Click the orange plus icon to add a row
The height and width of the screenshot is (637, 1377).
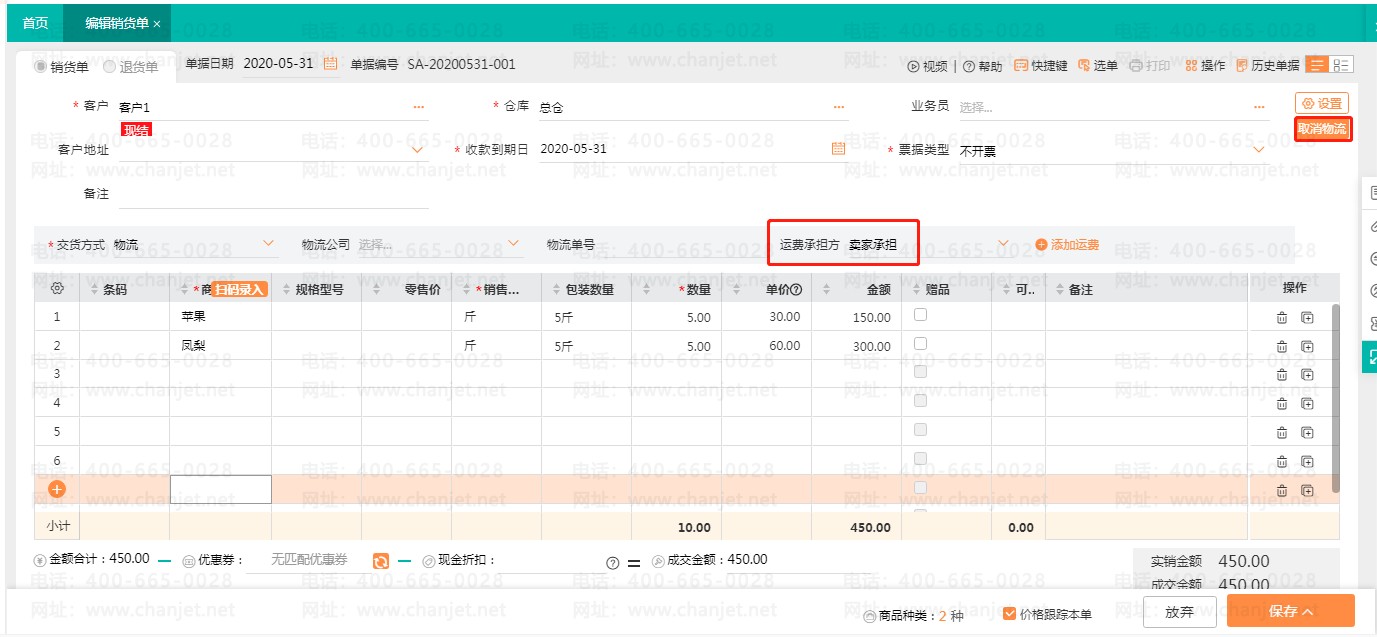click(x=57, y=489)
